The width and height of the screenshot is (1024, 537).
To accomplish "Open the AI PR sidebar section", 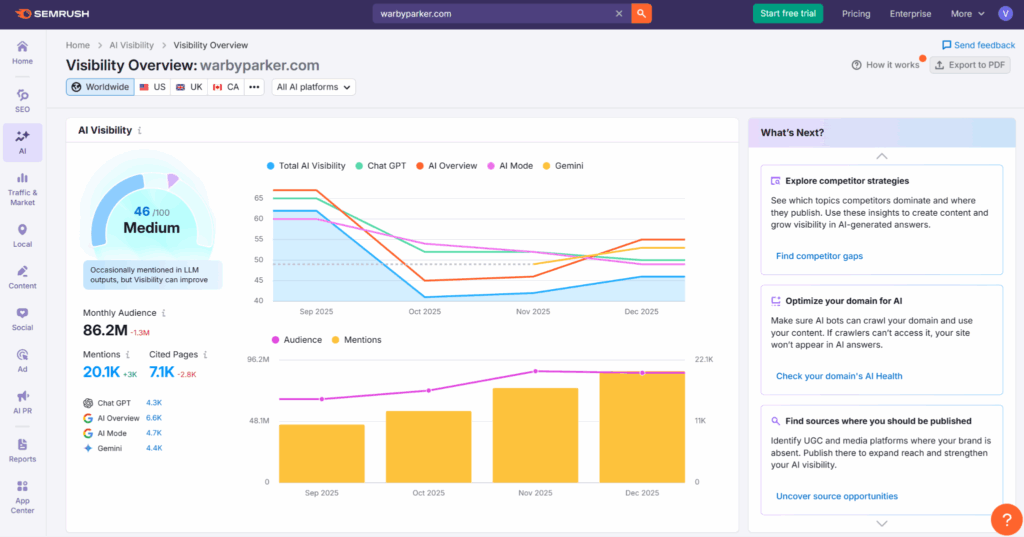I will coord(22,403).
